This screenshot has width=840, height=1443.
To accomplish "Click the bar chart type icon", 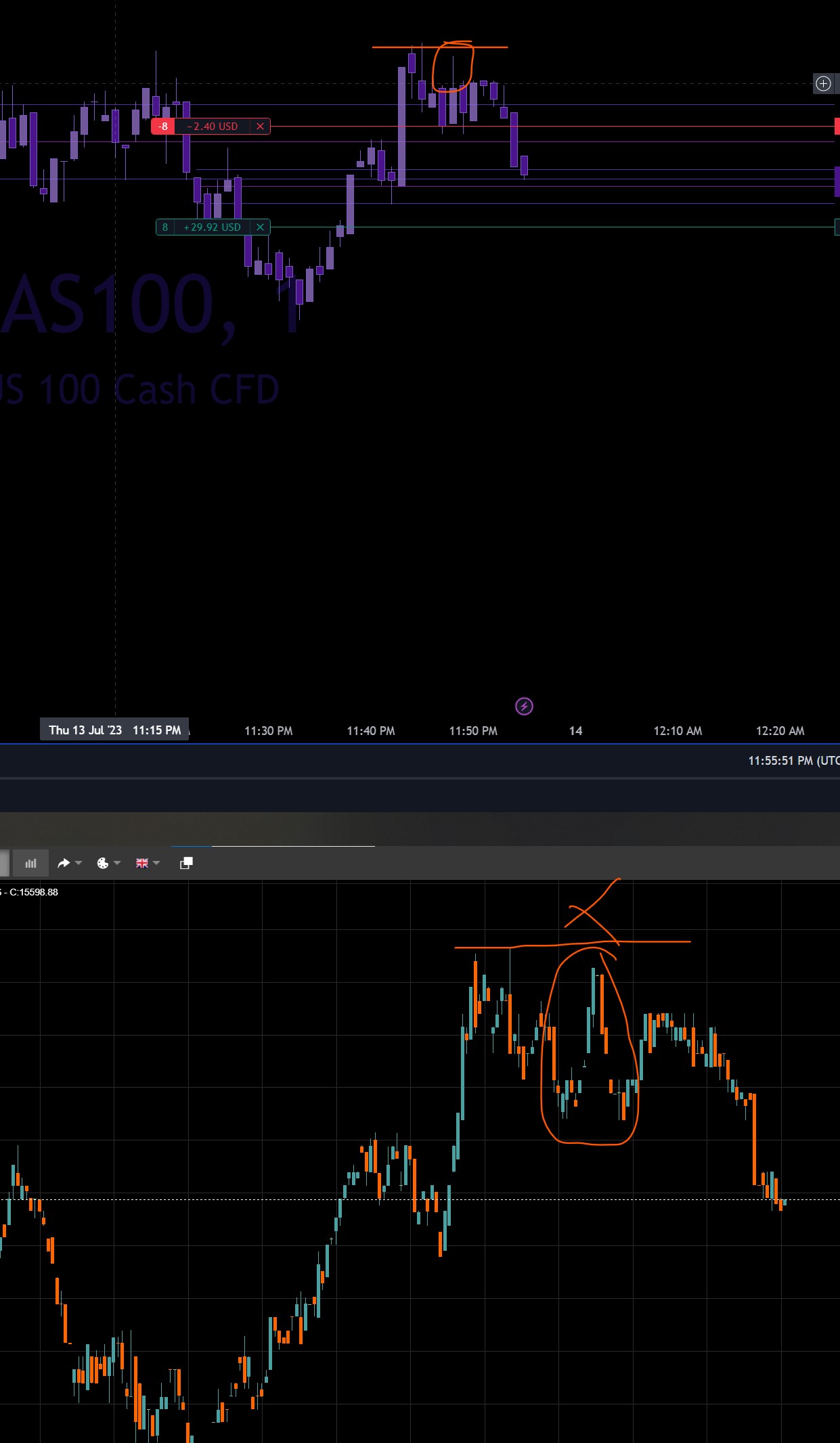I will 30,863.
